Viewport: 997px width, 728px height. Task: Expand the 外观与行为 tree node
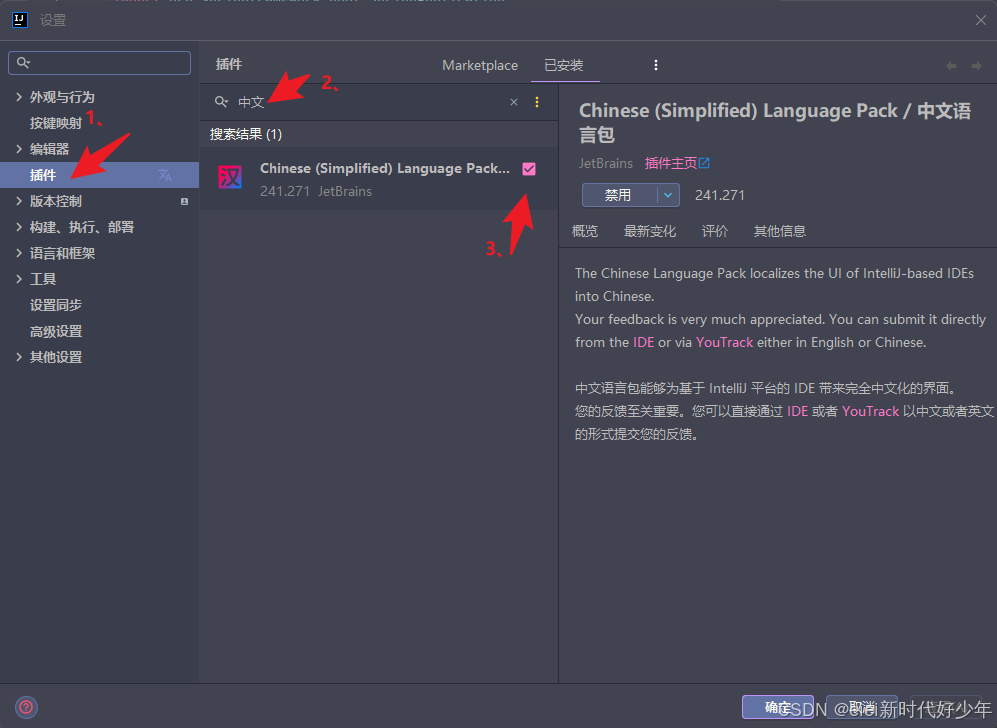click(x=19, y=97)
